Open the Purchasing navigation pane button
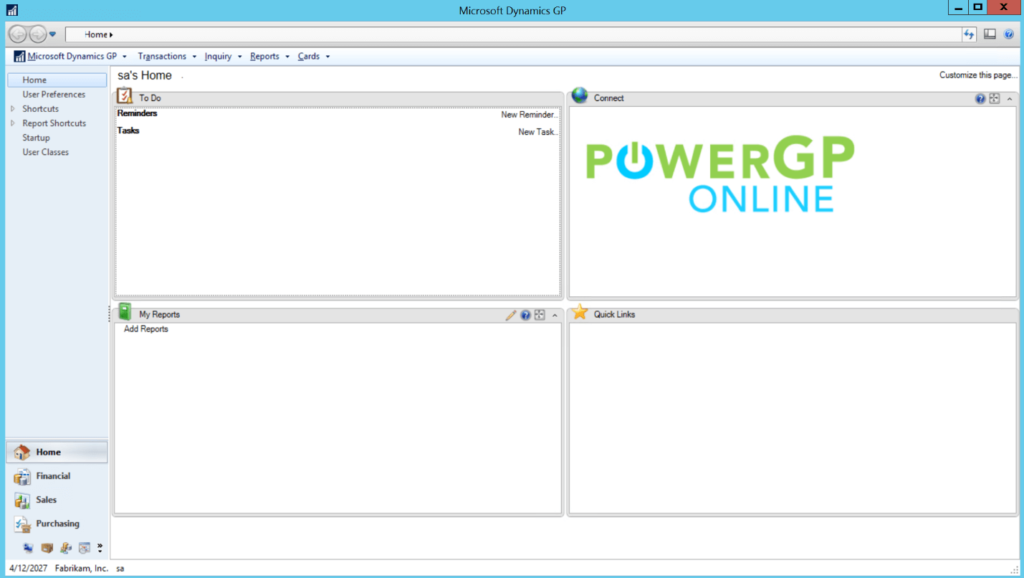1024x578 pixels. coord(57,524)
